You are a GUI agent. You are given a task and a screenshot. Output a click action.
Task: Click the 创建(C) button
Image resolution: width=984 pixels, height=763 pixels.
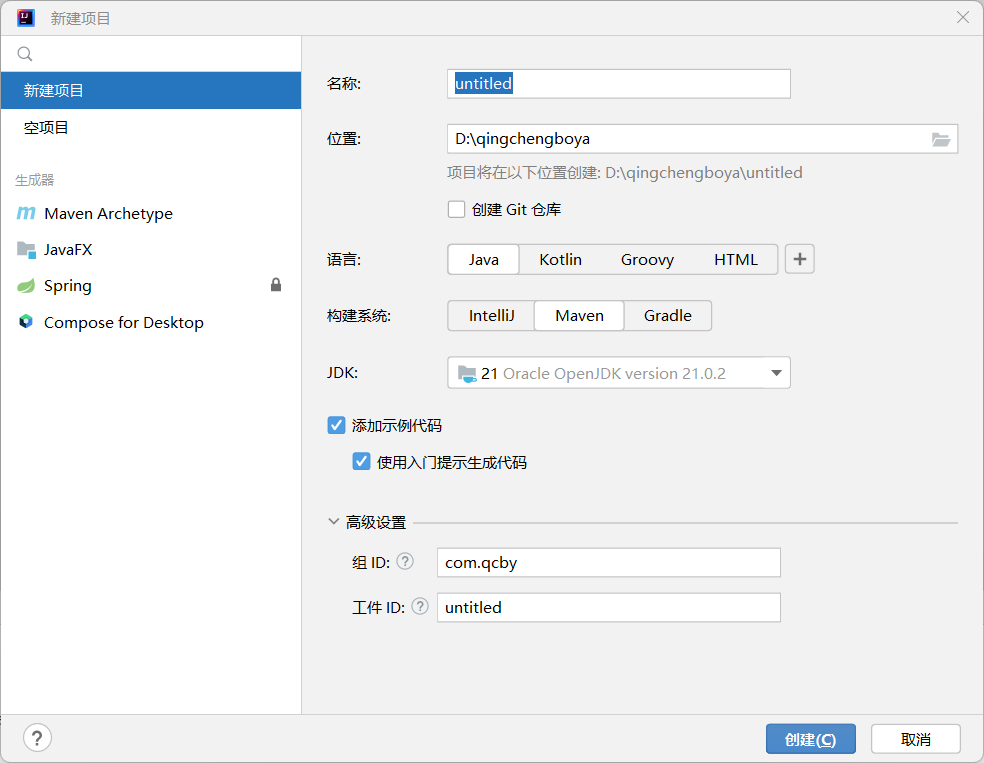pyautogui.click(x=810, y=739)
